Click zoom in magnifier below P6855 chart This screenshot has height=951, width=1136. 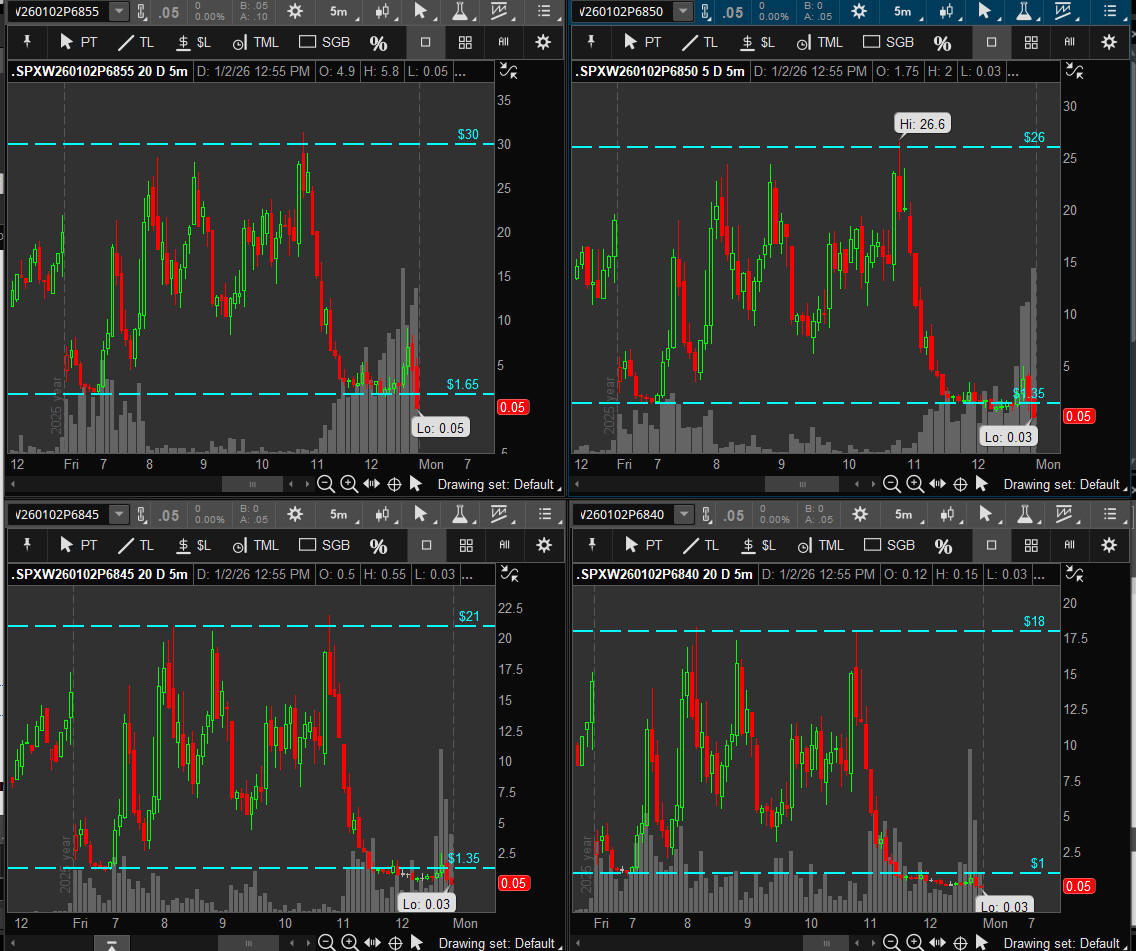point(349,484)
